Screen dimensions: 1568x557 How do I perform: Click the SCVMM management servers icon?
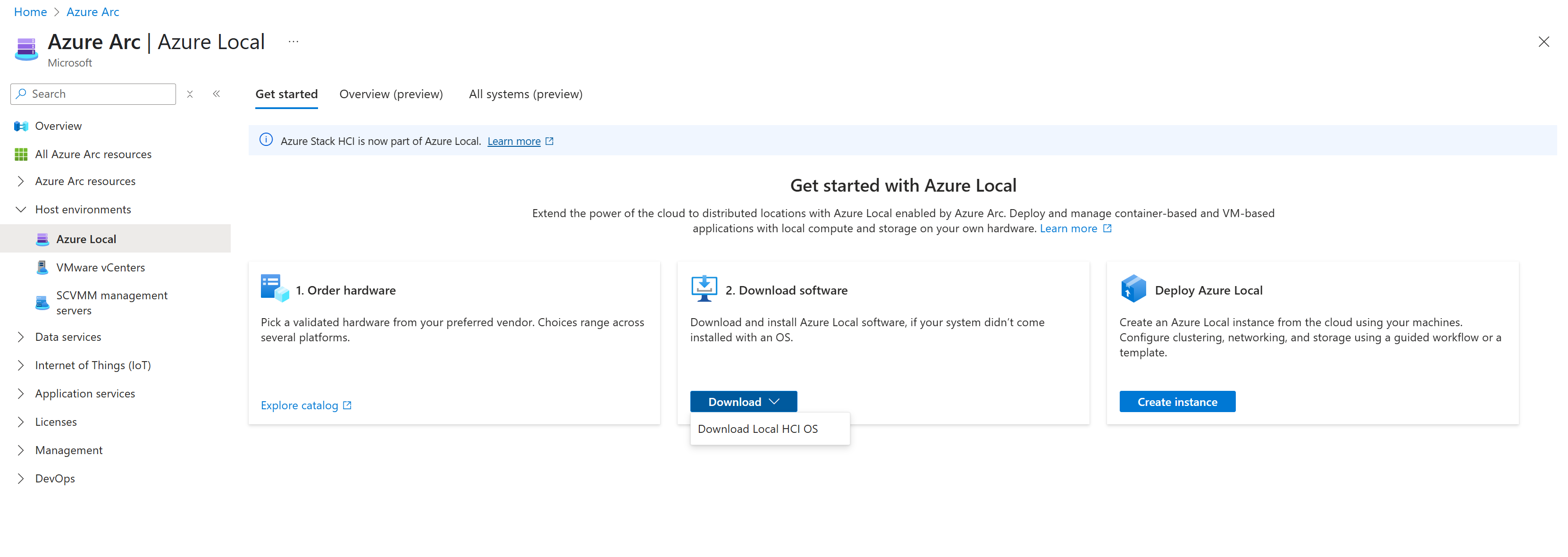(x=42, y=303)
